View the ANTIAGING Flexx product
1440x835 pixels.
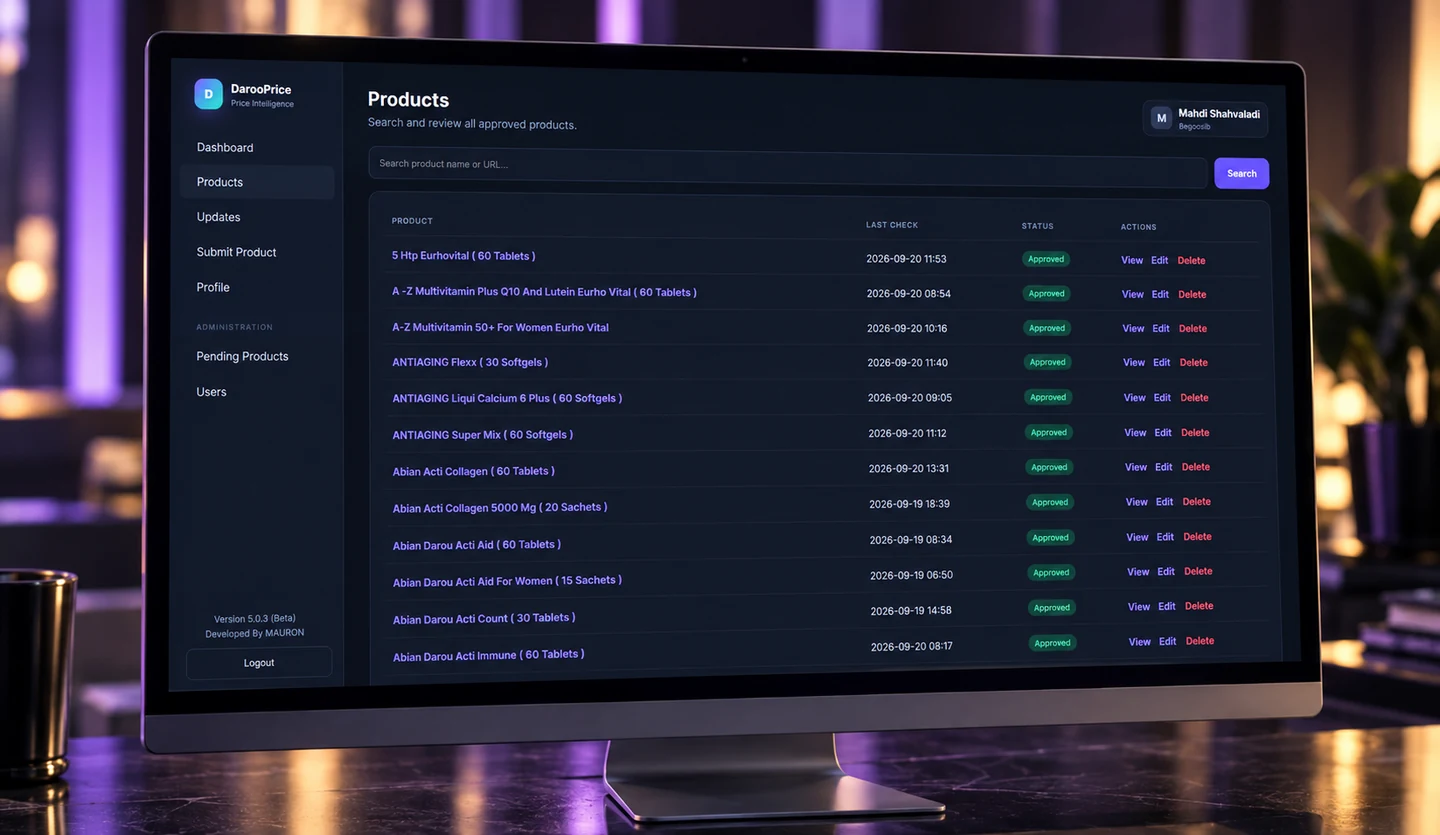pos(1134,363)
